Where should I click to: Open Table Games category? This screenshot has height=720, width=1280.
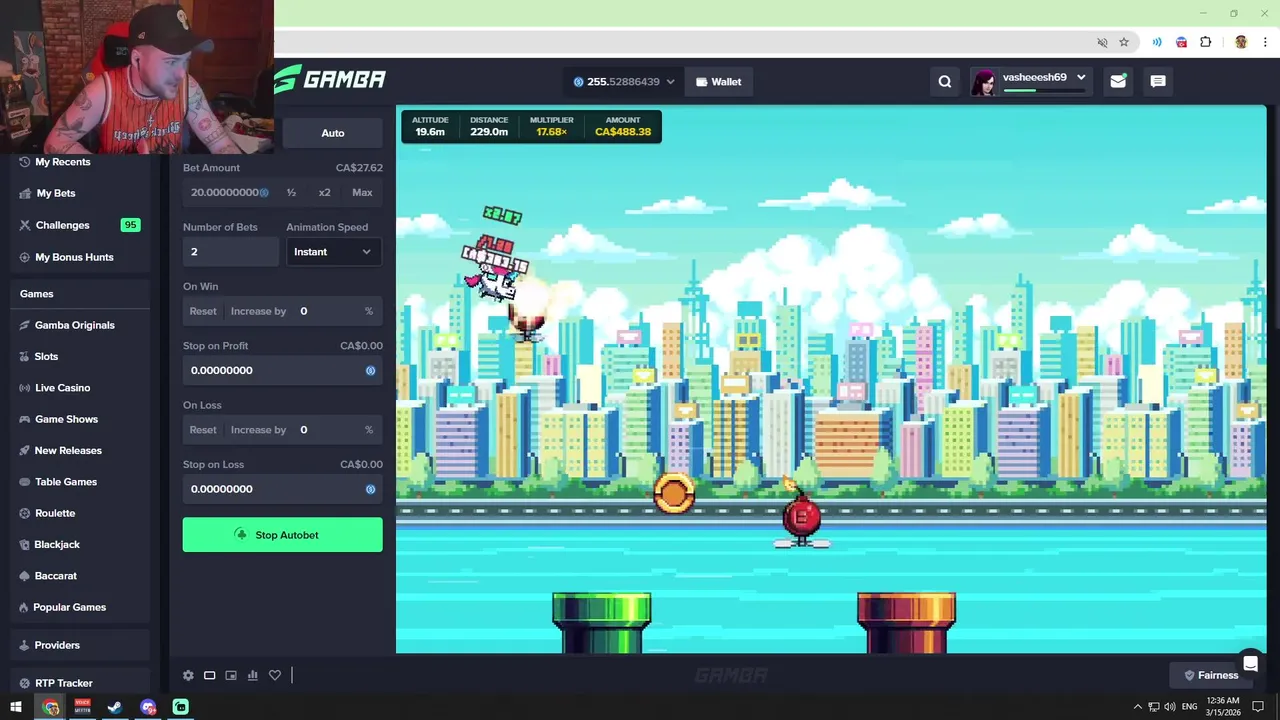pyautogui.click(x=65, y=482)
